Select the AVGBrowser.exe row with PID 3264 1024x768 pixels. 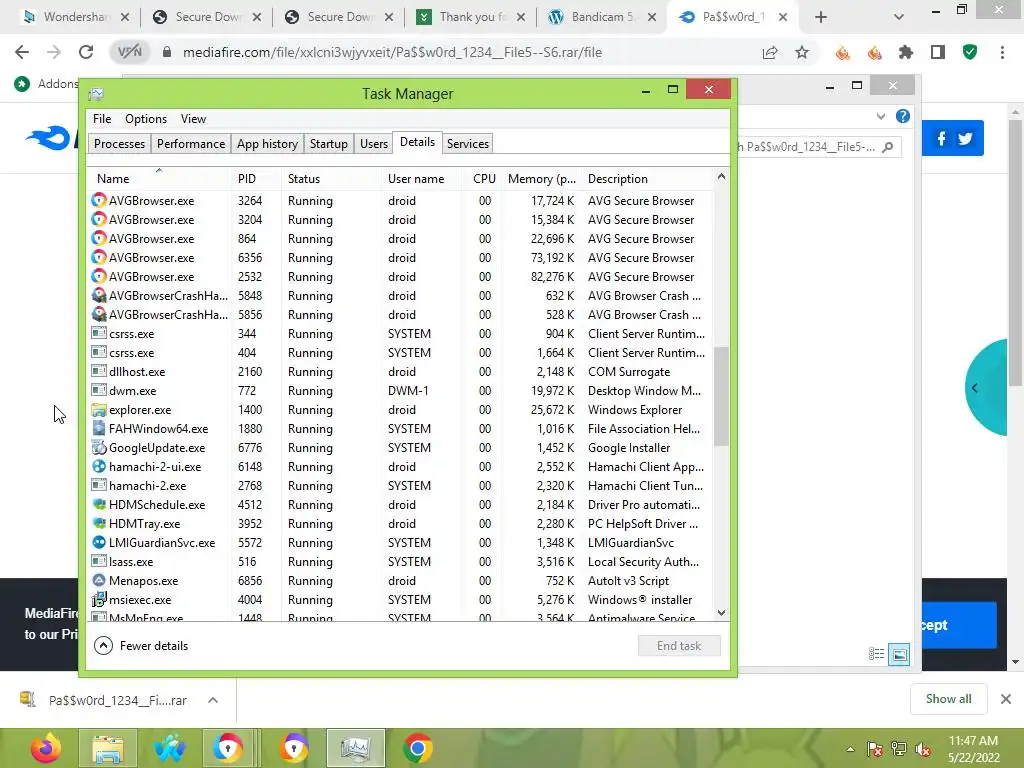[x=401, y=200]
